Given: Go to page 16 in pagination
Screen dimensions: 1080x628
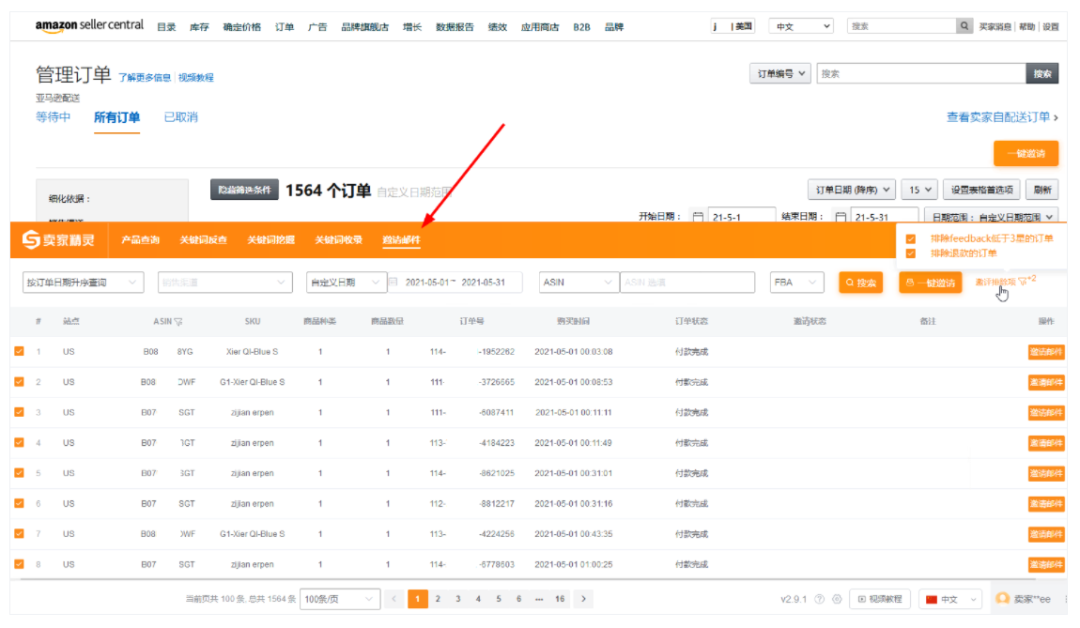Looking at the screenshot, I should [x=560, y=599].
